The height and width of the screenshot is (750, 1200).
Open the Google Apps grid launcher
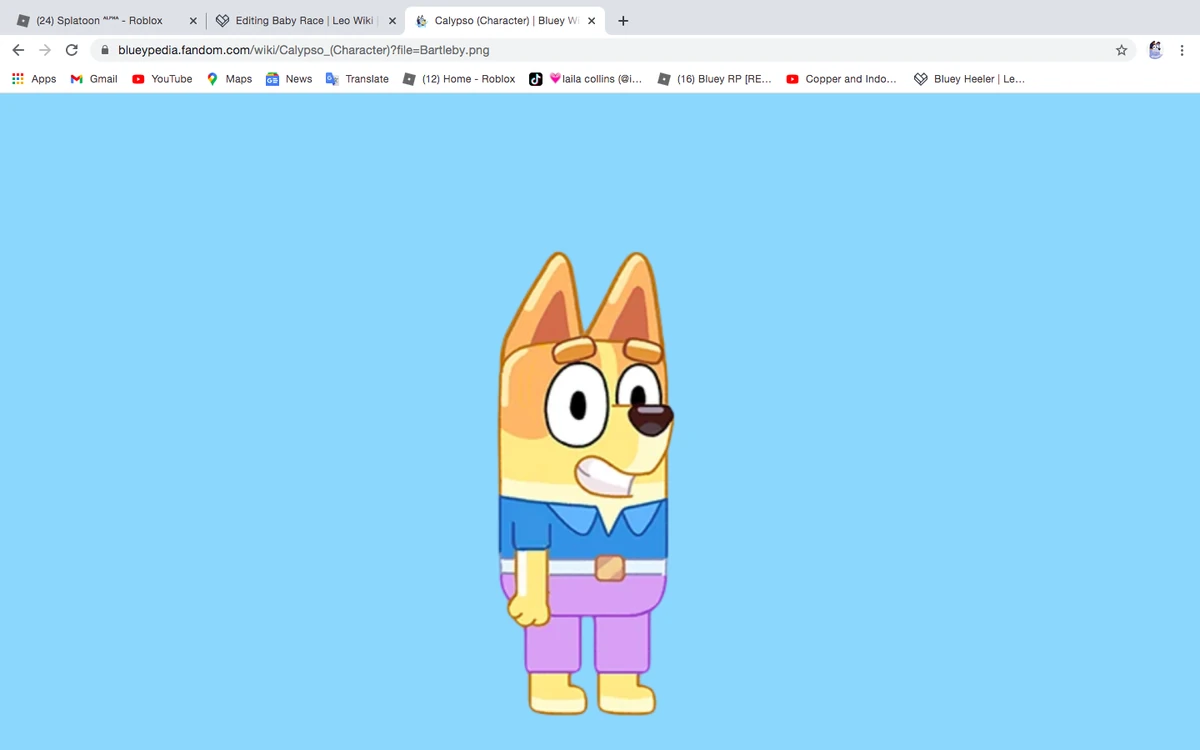point(17,78)
